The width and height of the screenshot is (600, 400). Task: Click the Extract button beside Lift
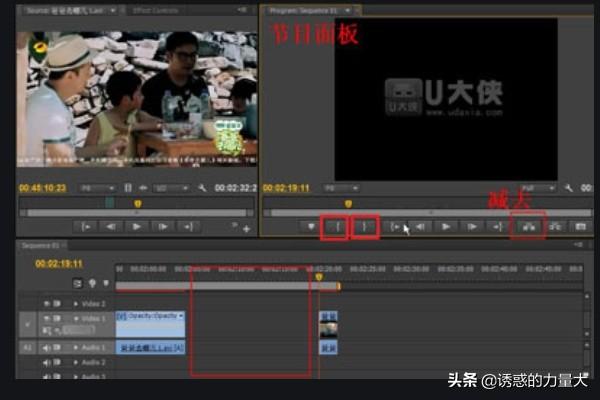[554, 227]
